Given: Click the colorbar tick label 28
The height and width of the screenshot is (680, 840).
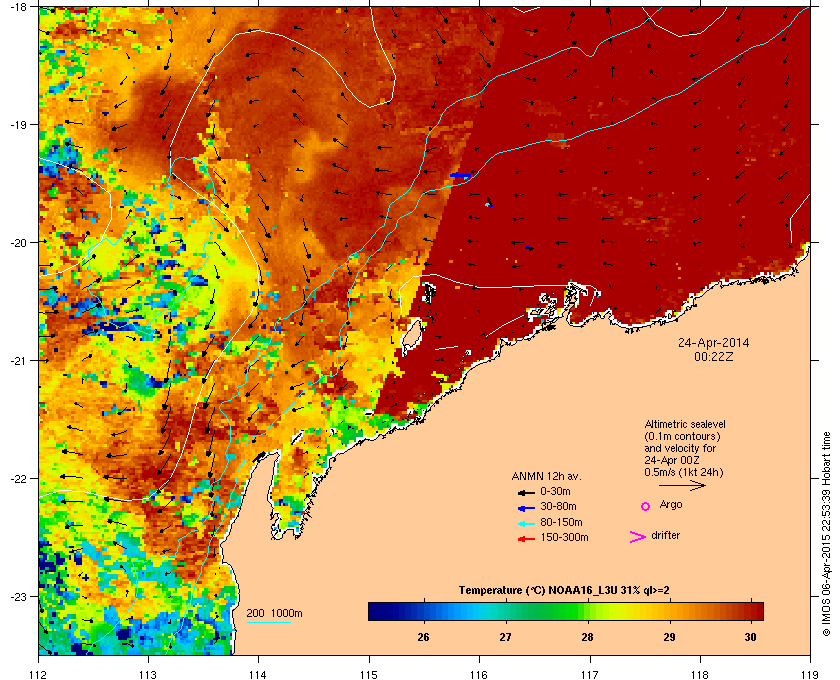Looking at the screenshot, I should pos(587,637).
